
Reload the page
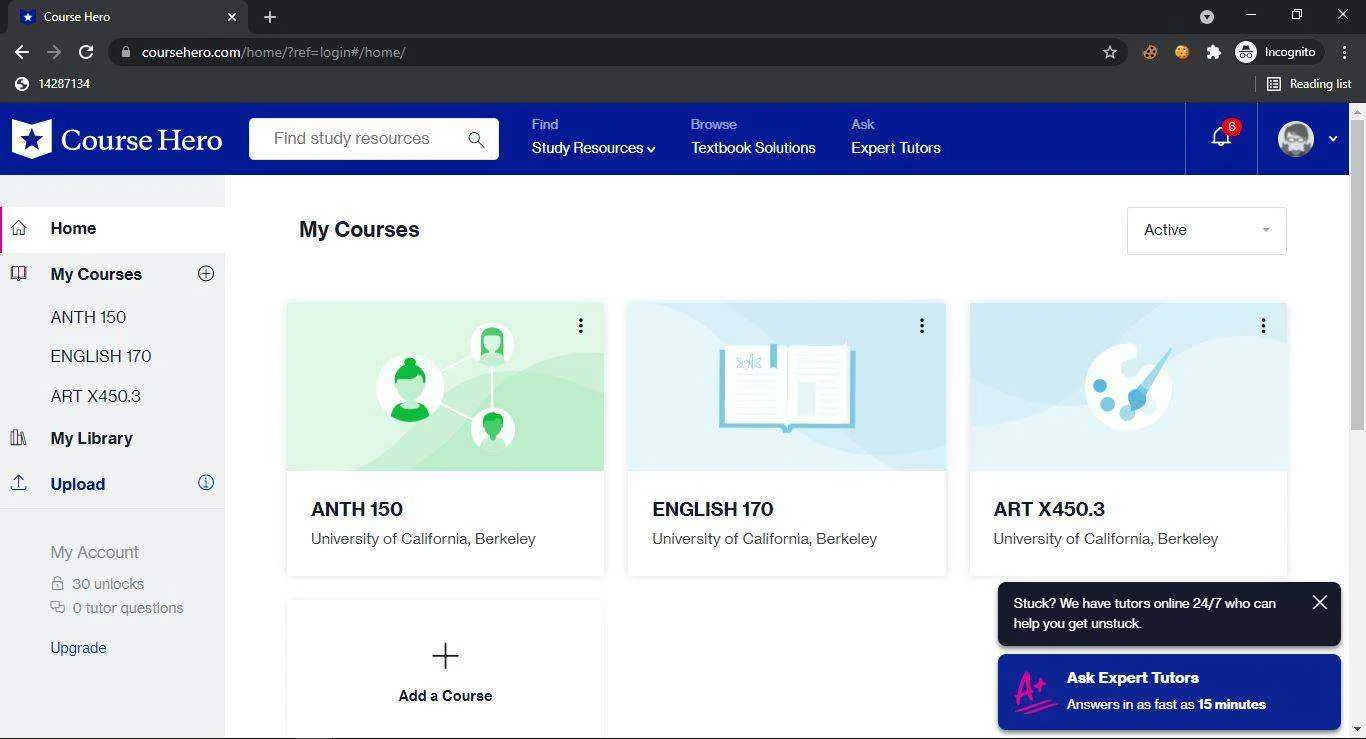86,52
